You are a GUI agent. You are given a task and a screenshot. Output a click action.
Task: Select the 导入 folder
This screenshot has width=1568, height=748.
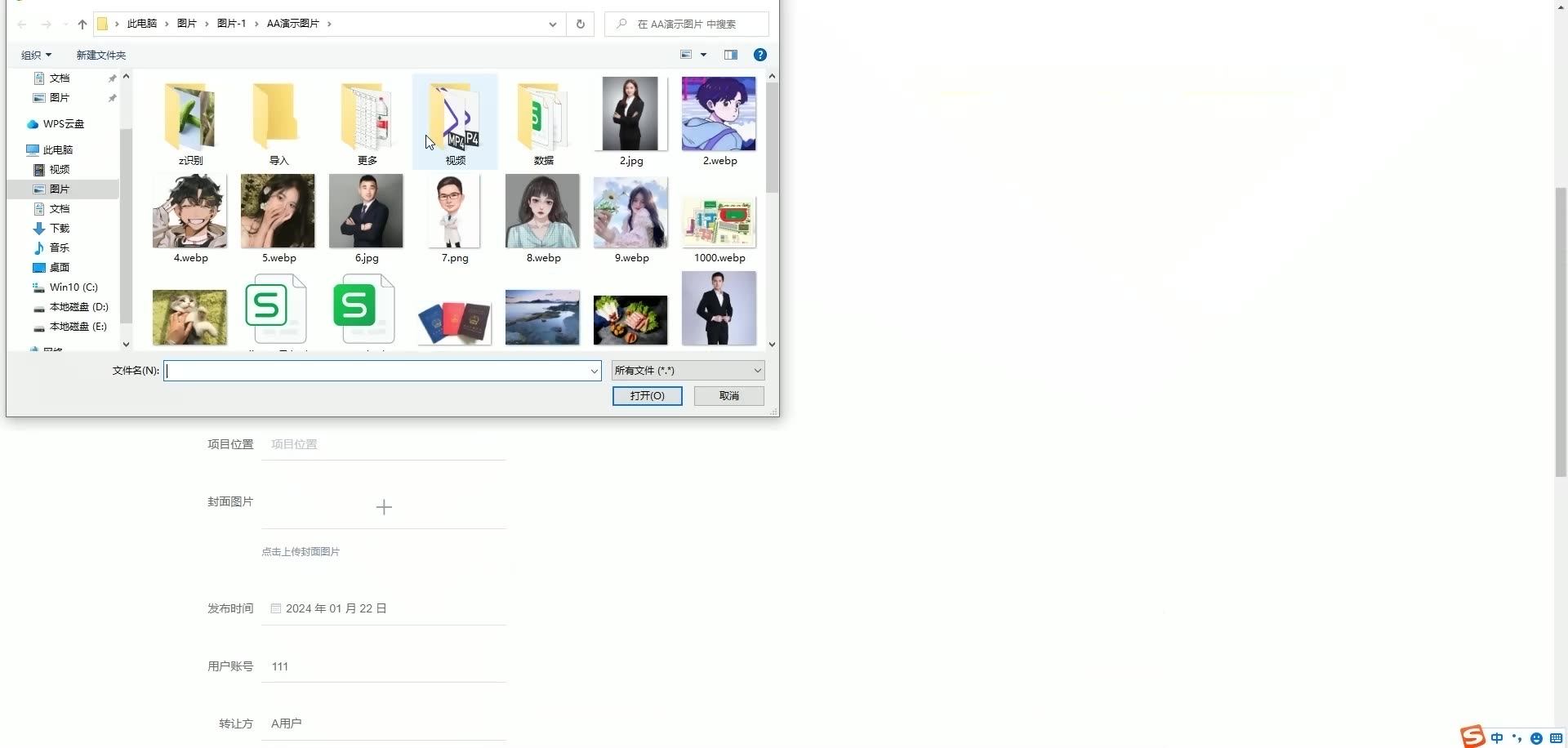pyautogui.click(x=278, y=122)
